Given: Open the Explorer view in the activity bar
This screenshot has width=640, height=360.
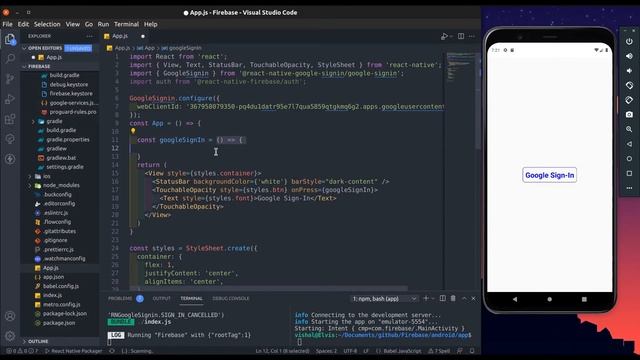Looking at the screenshot, I should coord(10,39).
